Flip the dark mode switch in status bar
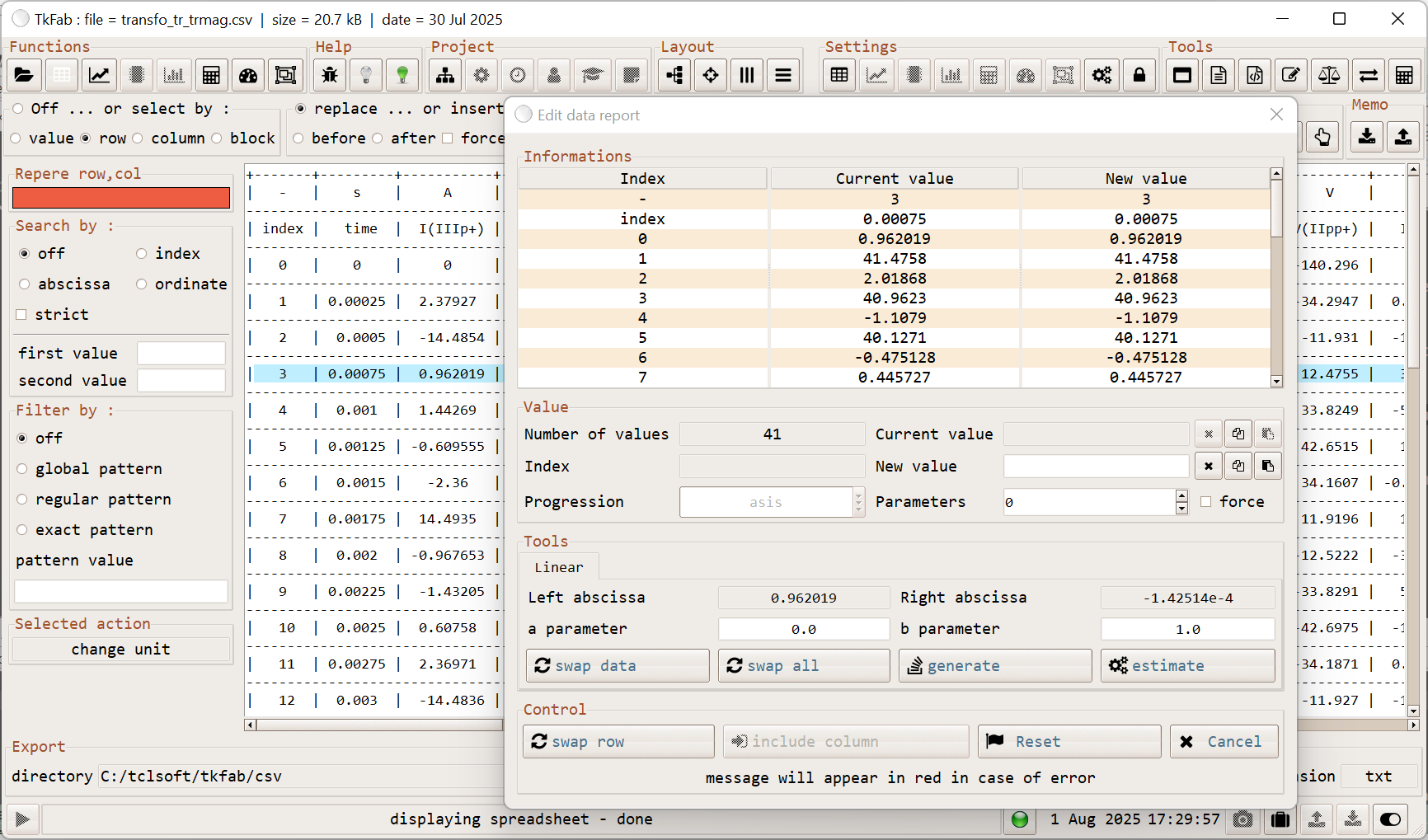This screenshot has height=840, width=1428. click(x=1392, y=819)
